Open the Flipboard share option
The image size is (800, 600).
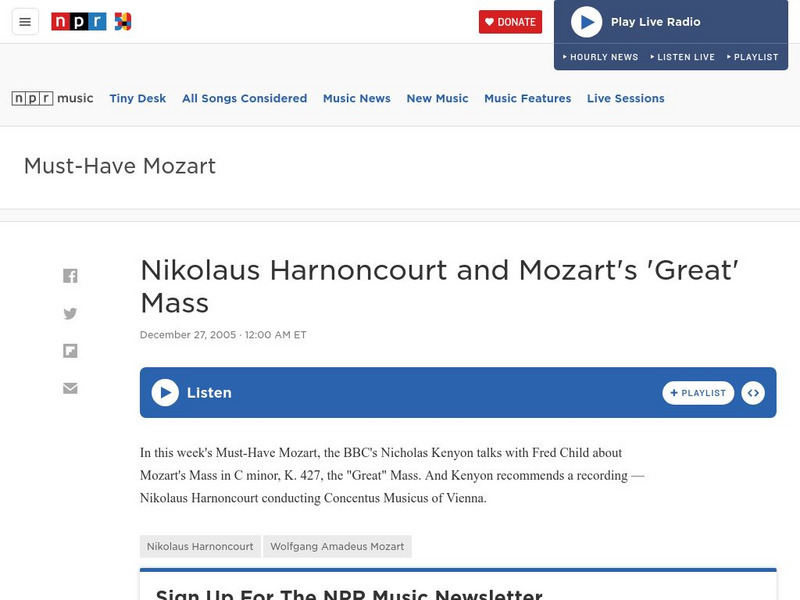pos(70,350)
